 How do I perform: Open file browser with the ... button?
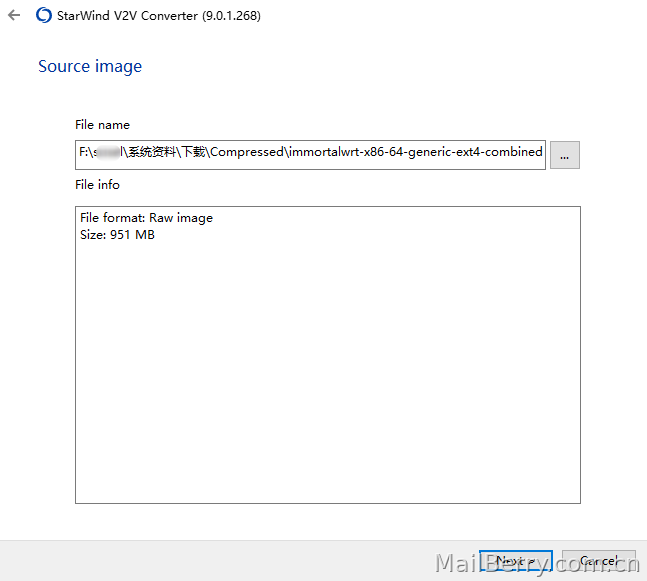click(564, 155)
